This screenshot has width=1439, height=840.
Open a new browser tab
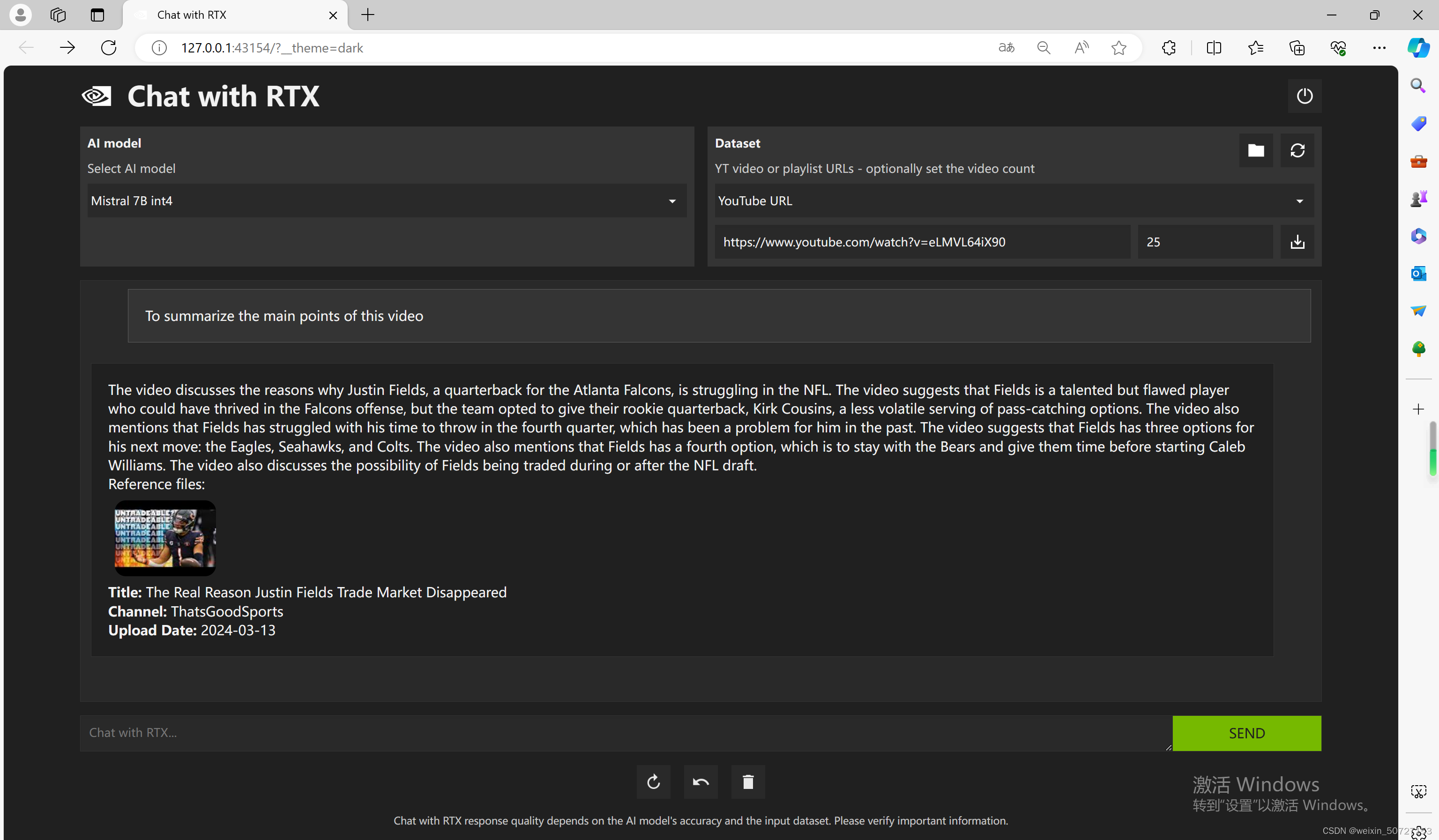(x=368, y=15)
